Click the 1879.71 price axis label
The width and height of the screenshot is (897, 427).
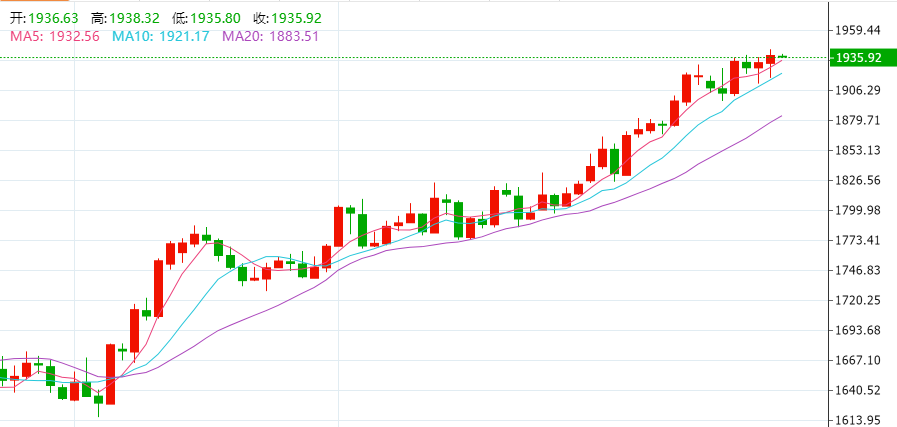(858, 120)
